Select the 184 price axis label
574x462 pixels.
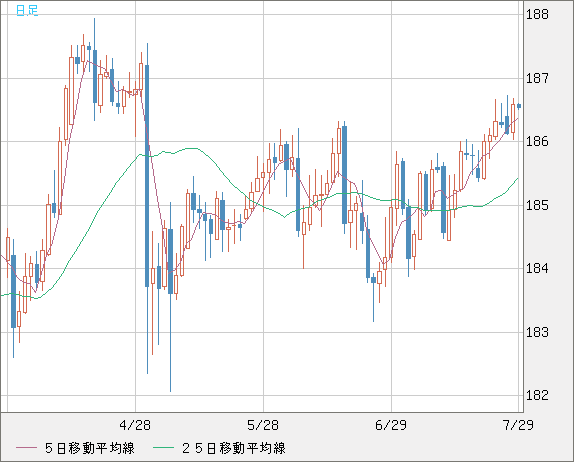[x=537, y=269]
